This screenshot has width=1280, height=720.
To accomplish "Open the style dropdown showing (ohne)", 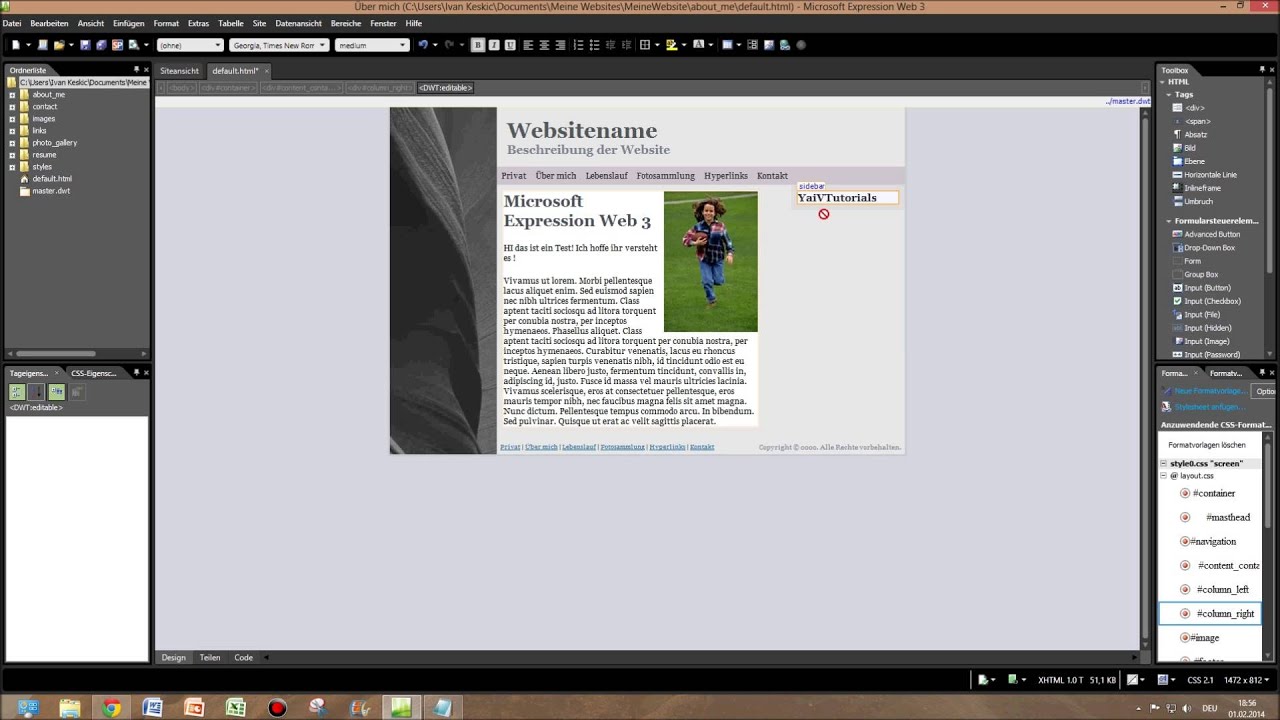I will pos(190,45).
